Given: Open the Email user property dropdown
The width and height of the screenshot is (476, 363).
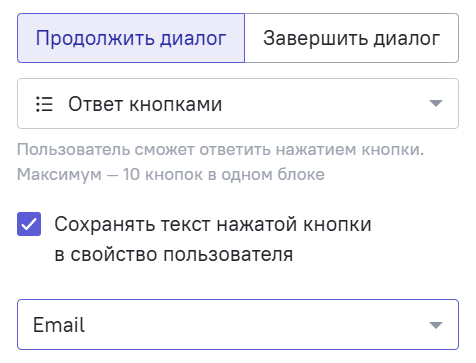Looking at the screenshot, I should click(x=238, y=325).
